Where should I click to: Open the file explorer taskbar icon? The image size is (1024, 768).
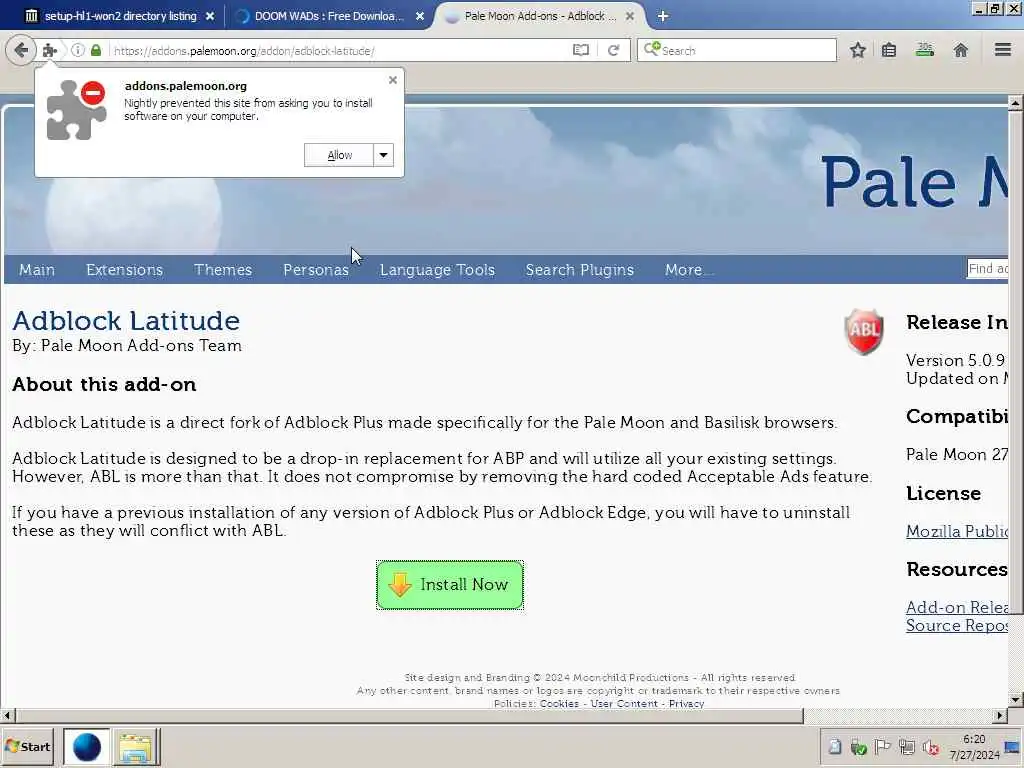point(135,747)
